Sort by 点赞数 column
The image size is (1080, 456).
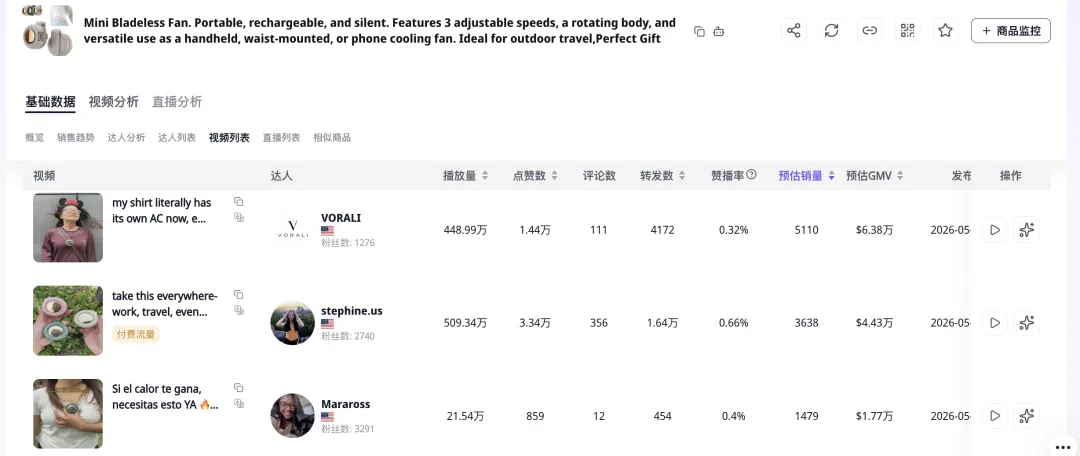tap(535, 176)
